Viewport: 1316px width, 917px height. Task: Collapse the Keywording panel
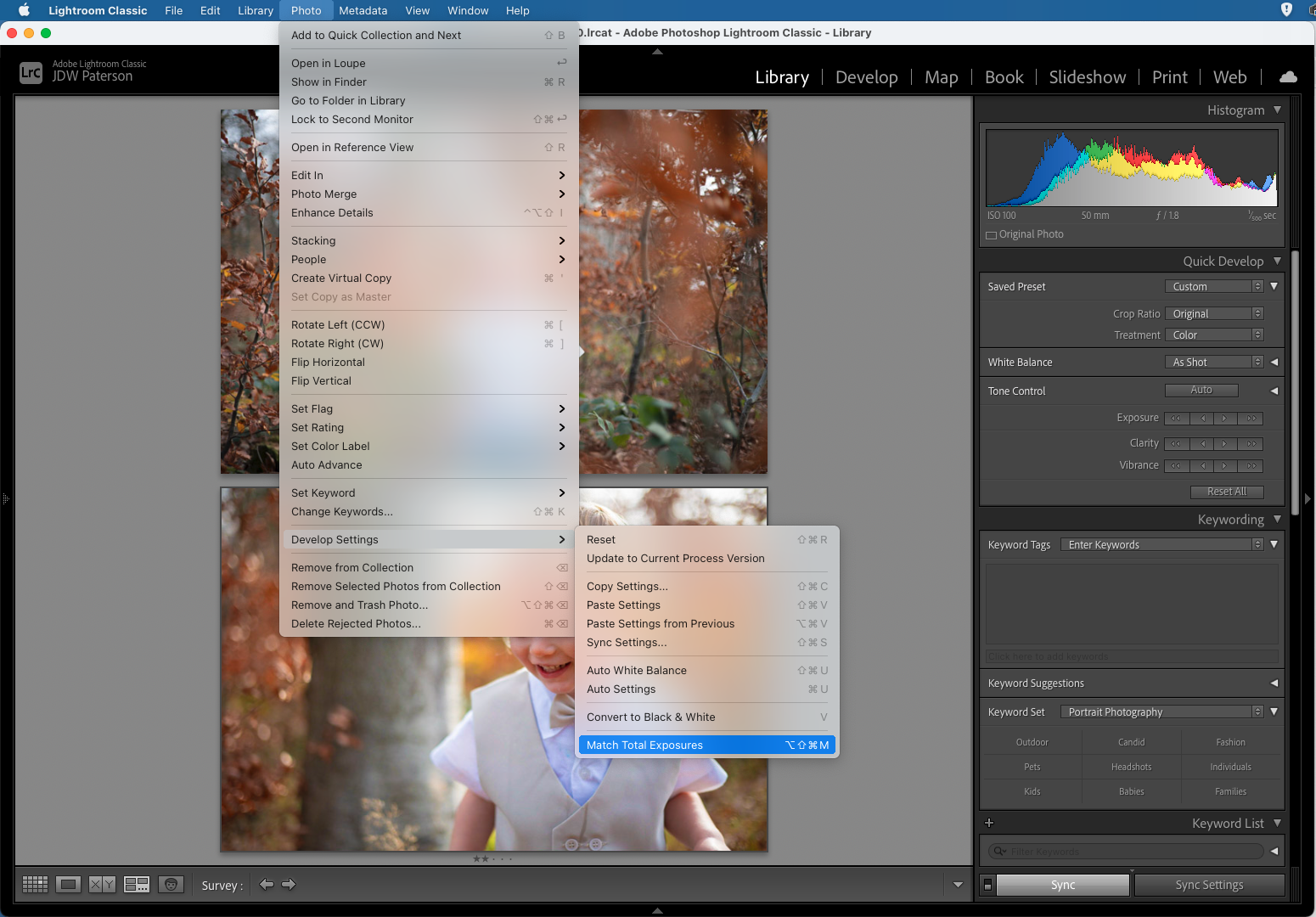point(1277,519)
